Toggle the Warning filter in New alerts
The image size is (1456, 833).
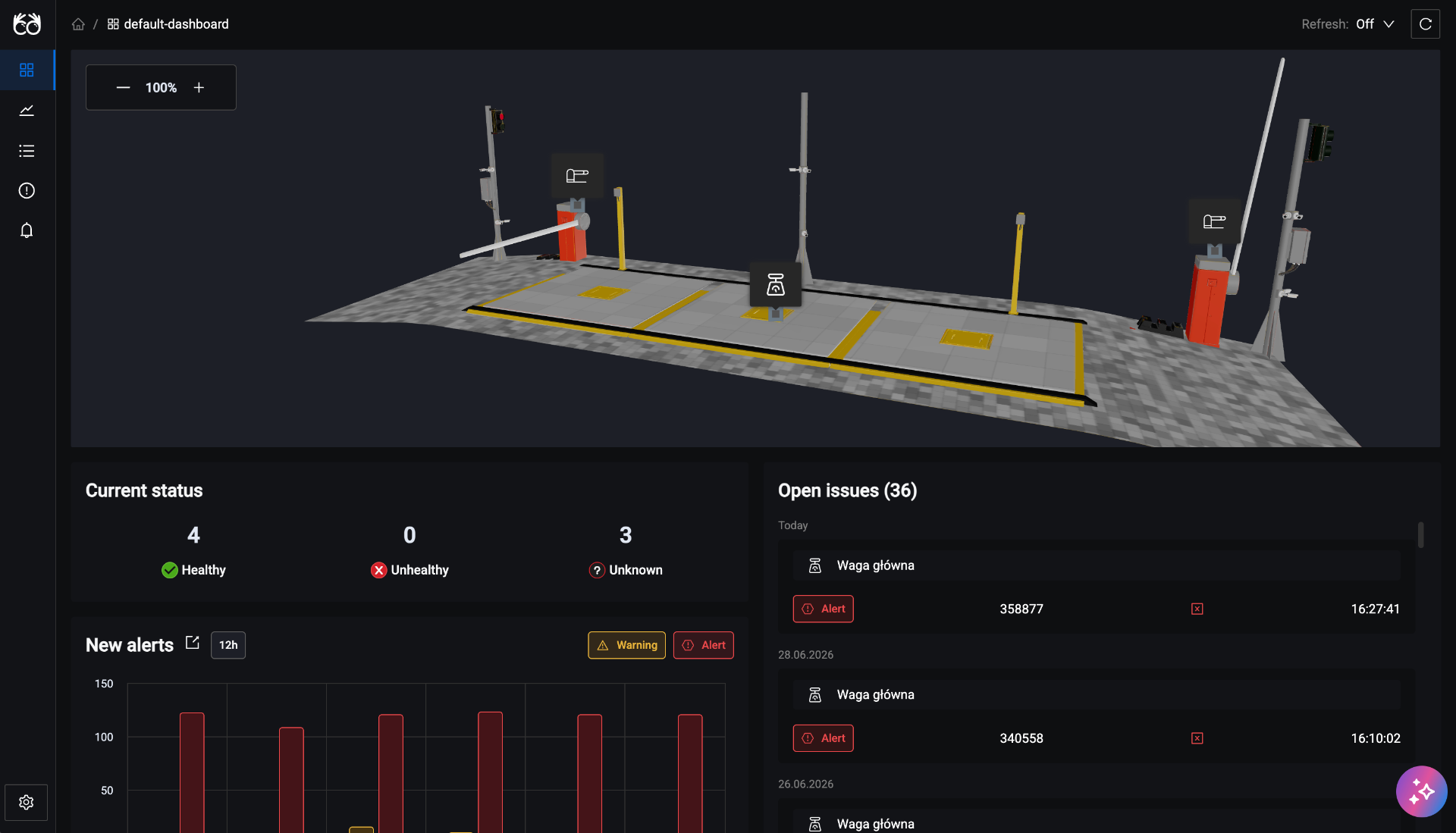626,645
